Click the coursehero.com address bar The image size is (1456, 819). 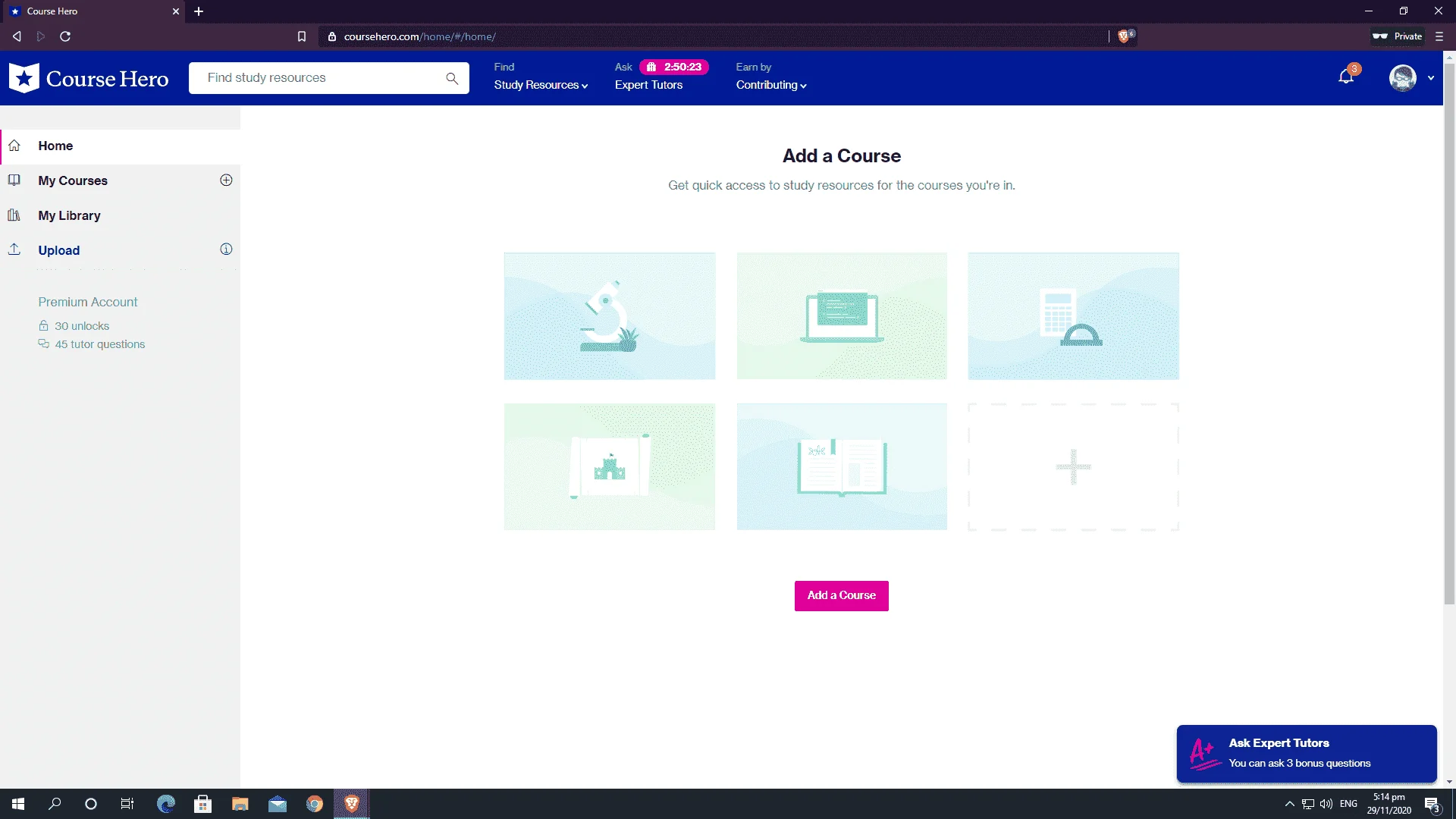pyautogui.click(x=713, y=36)
